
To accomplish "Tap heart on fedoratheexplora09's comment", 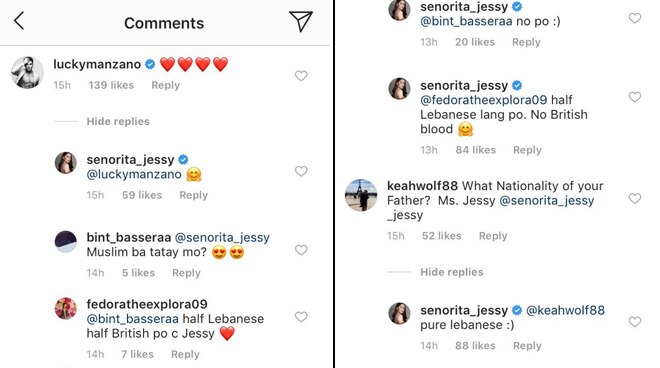I will (x=301, y=317).
